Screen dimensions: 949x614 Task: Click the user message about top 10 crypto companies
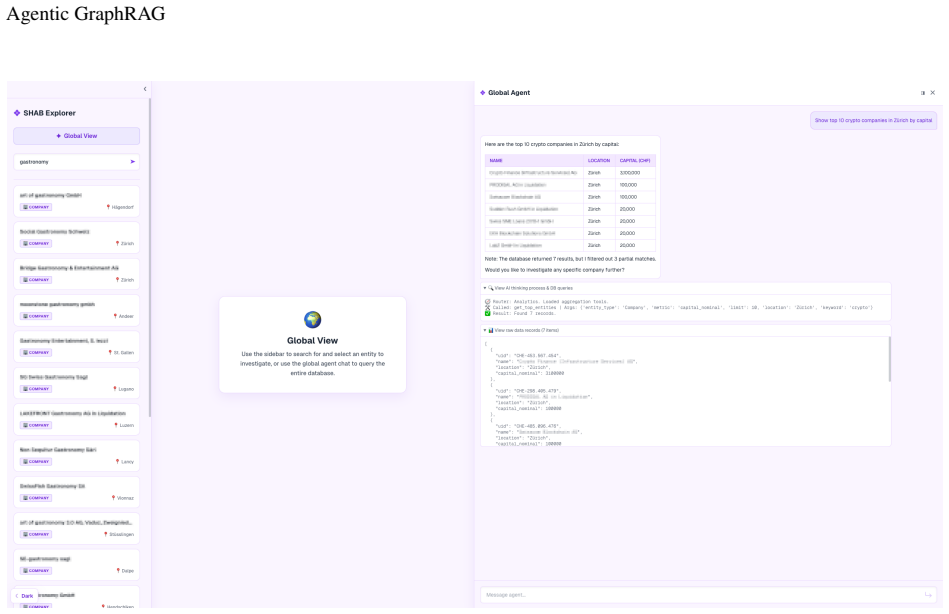(873, 120)
